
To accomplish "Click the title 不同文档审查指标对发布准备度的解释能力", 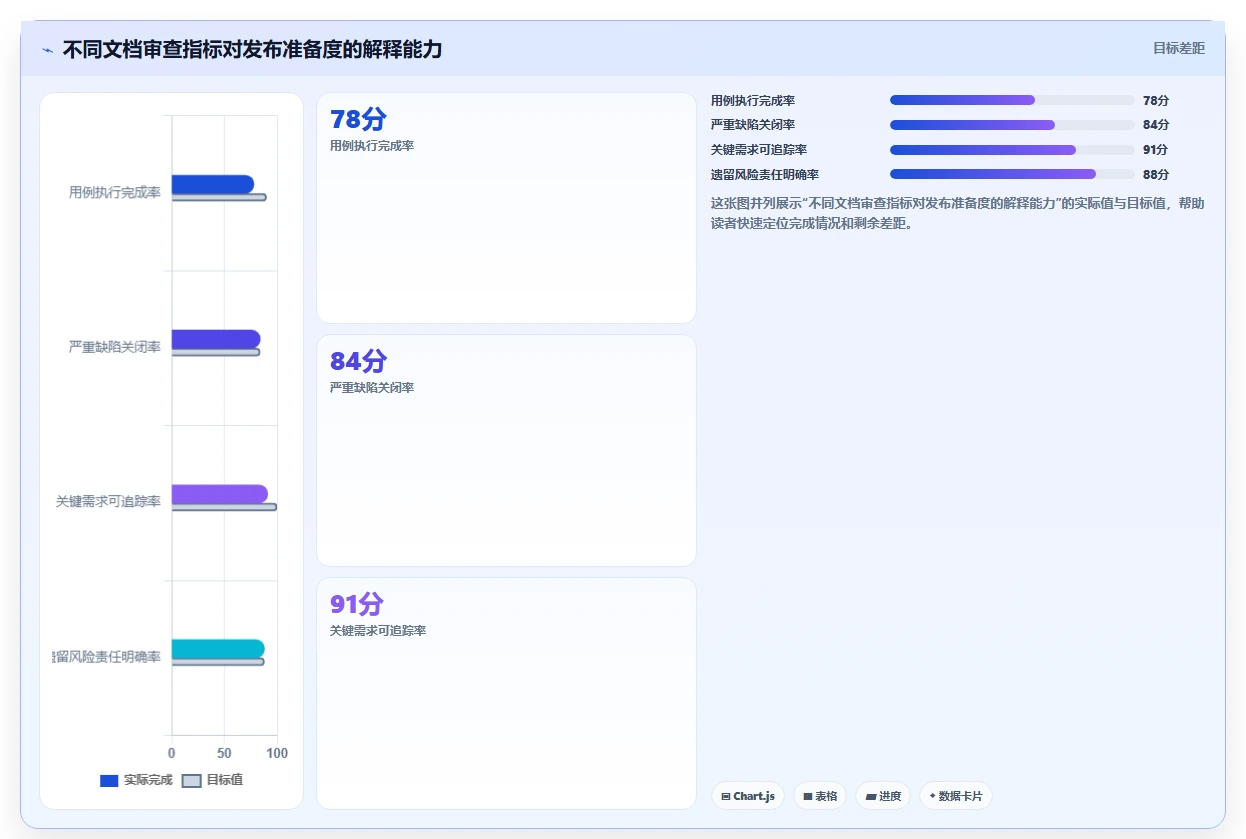I will pyautogui.click(x=252, y=49).
